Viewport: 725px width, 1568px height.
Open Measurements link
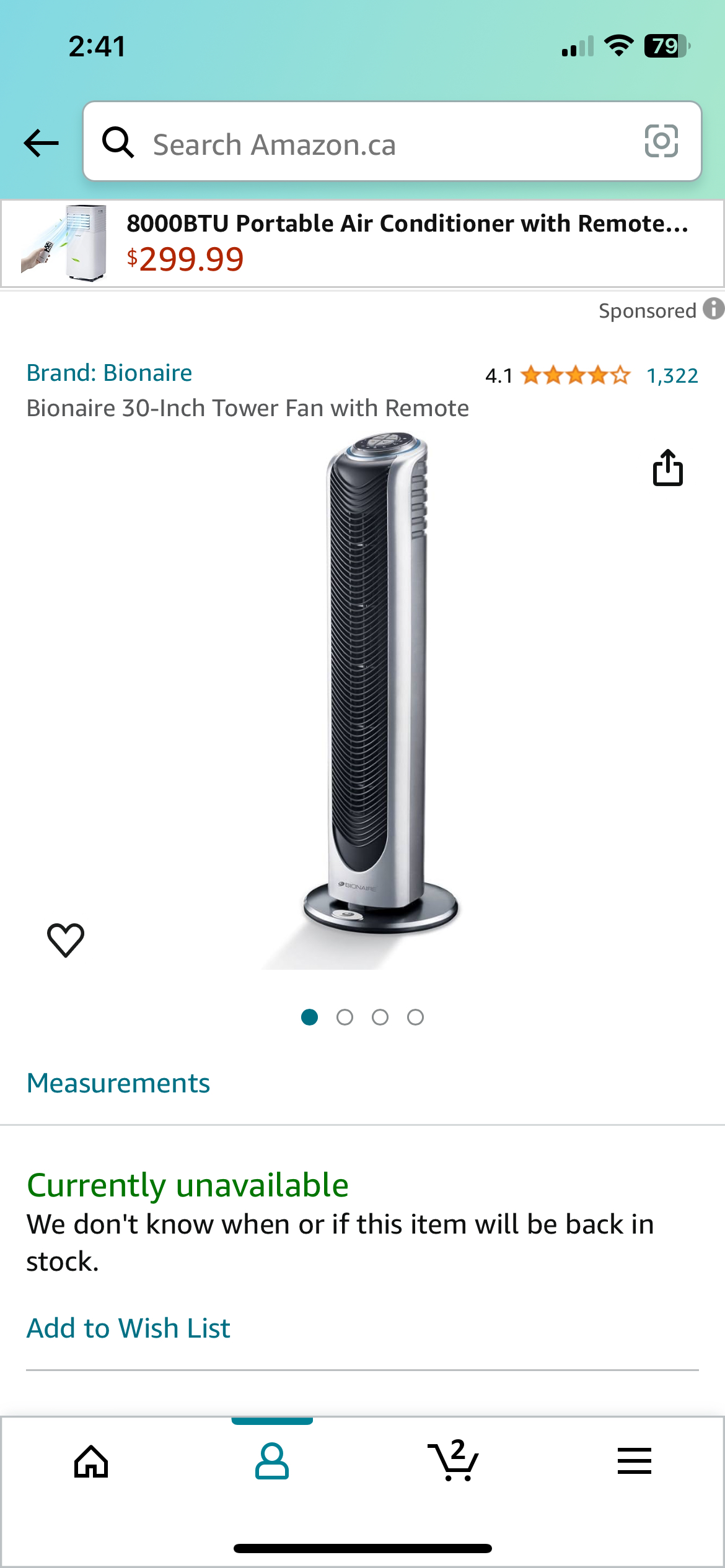pyautogui.click(x=118, y=1083)
